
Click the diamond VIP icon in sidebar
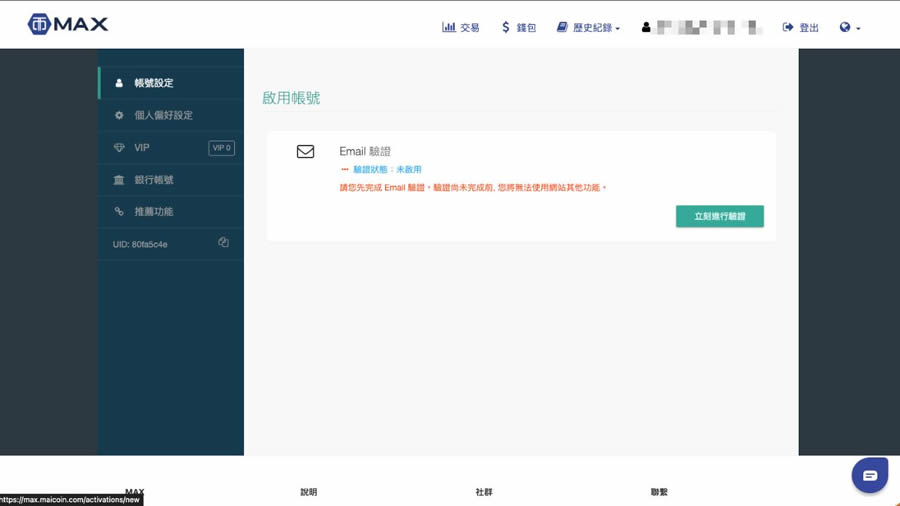tap(119, 148)
